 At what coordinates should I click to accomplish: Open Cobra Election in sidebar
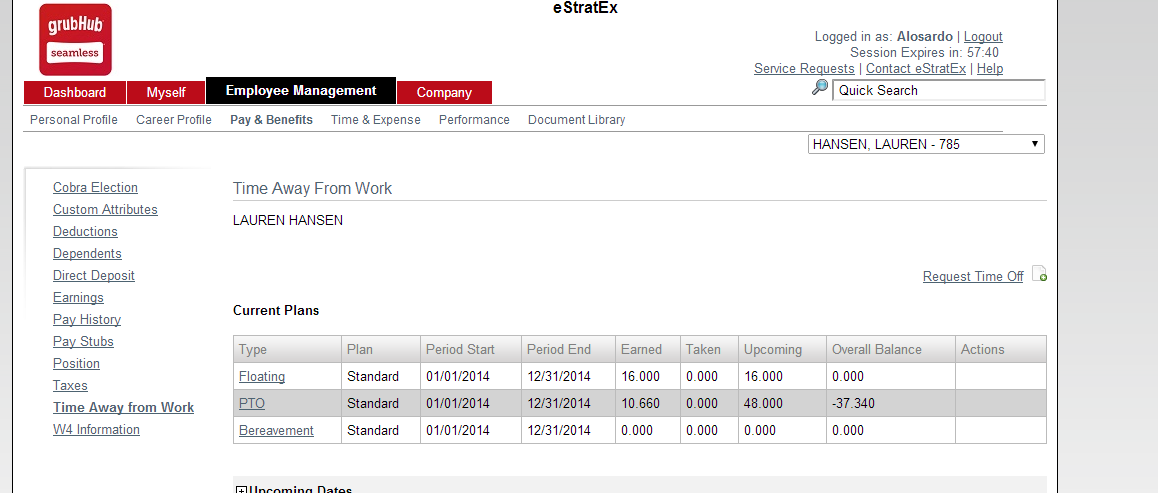[x=95, y=187]
